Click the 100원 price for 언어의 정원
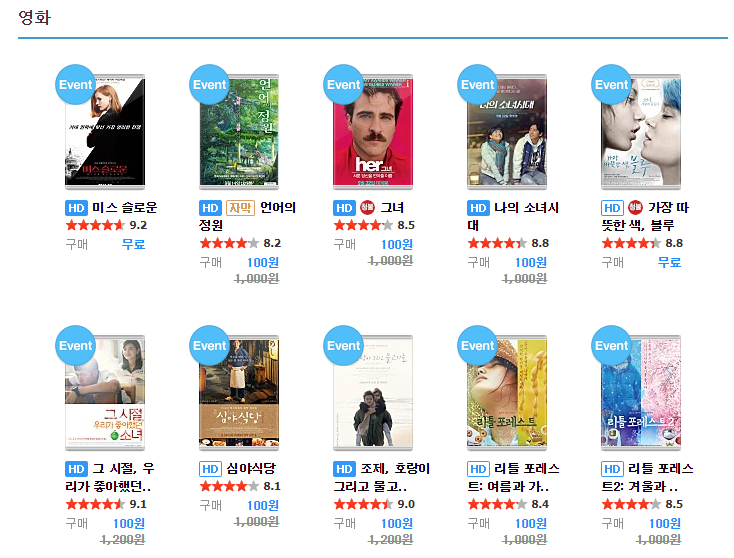Image resolution: width=734 pixels, height=558 pixels. 263,263
